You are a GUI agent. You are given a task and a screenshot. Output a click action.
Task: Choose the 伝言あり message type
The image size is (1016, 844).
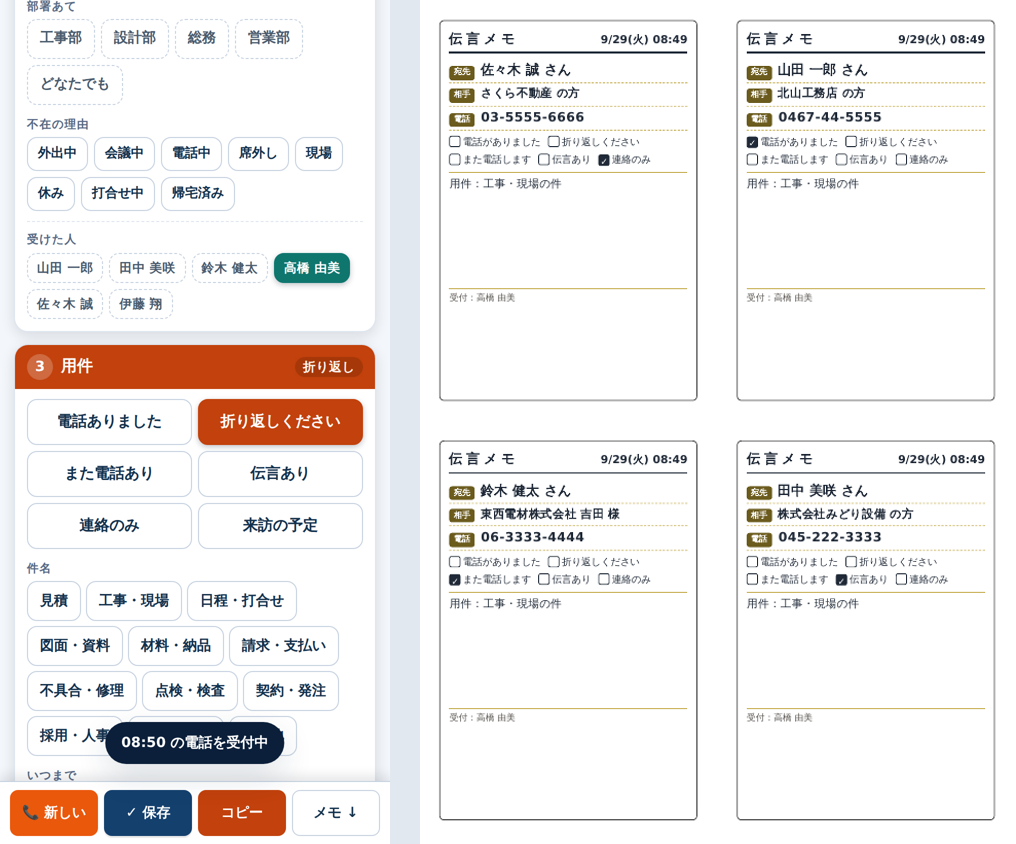coord(281,474)
